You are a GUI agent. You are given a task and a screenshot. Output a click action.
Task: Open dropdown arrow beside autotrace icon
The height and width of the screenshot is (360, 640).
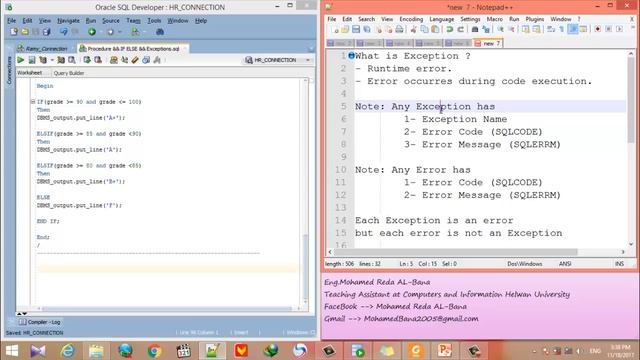coord(52,60)
